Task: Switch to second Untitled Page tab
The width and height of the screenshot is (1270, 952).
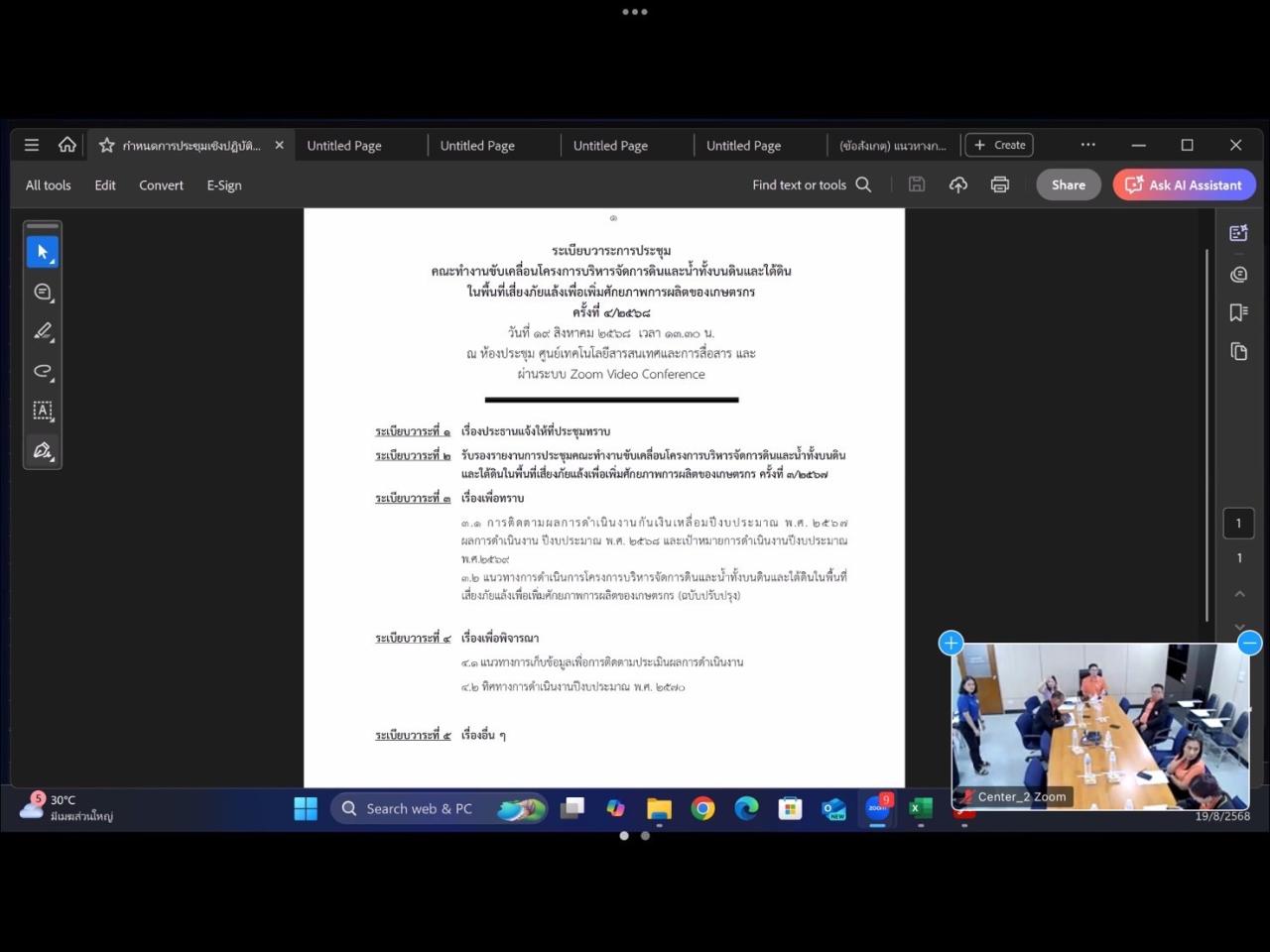Action: click(477, 146)
